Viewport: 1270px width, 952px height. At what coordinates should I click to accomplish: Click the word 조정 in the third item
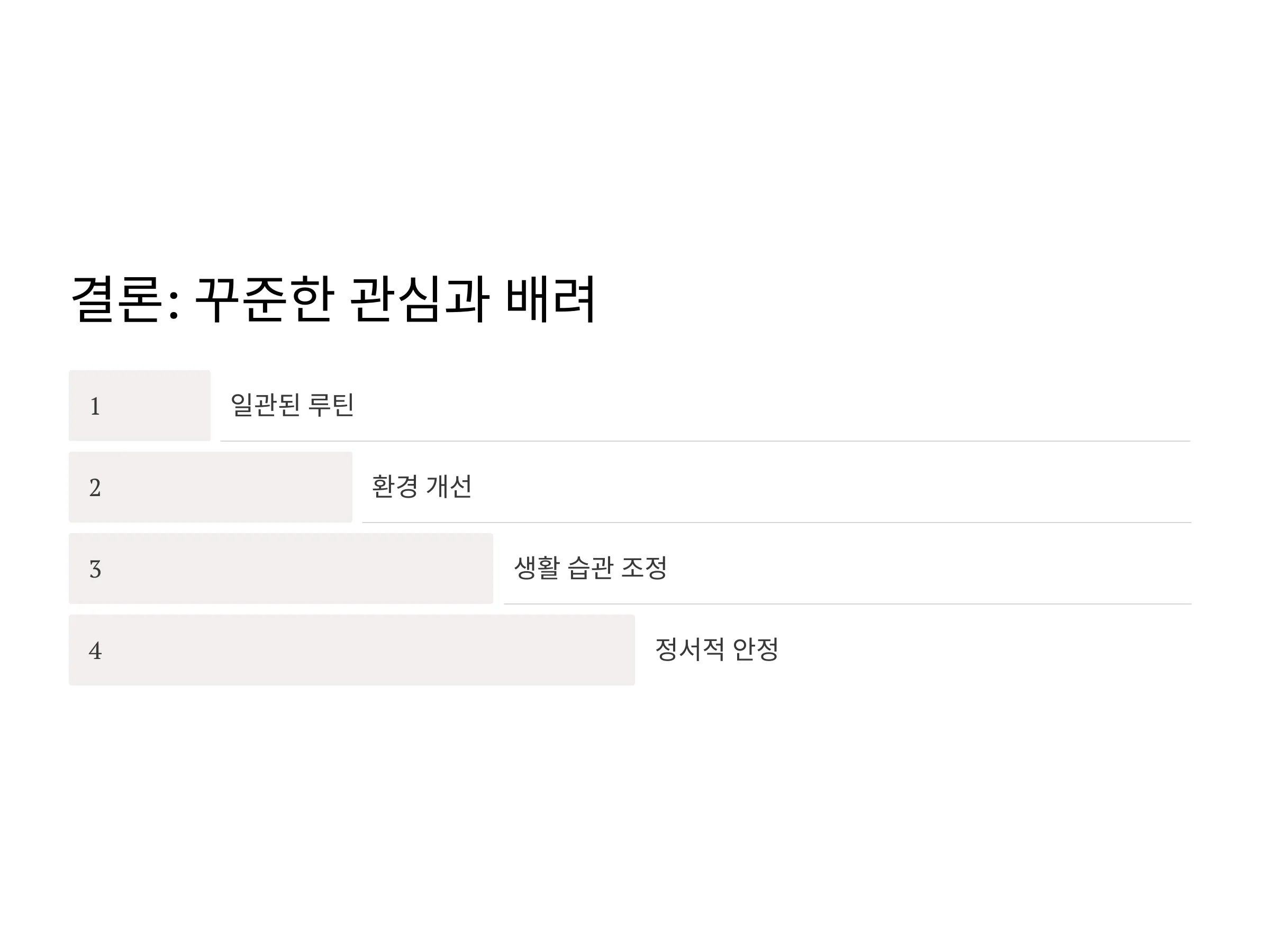tap(644, 567)
